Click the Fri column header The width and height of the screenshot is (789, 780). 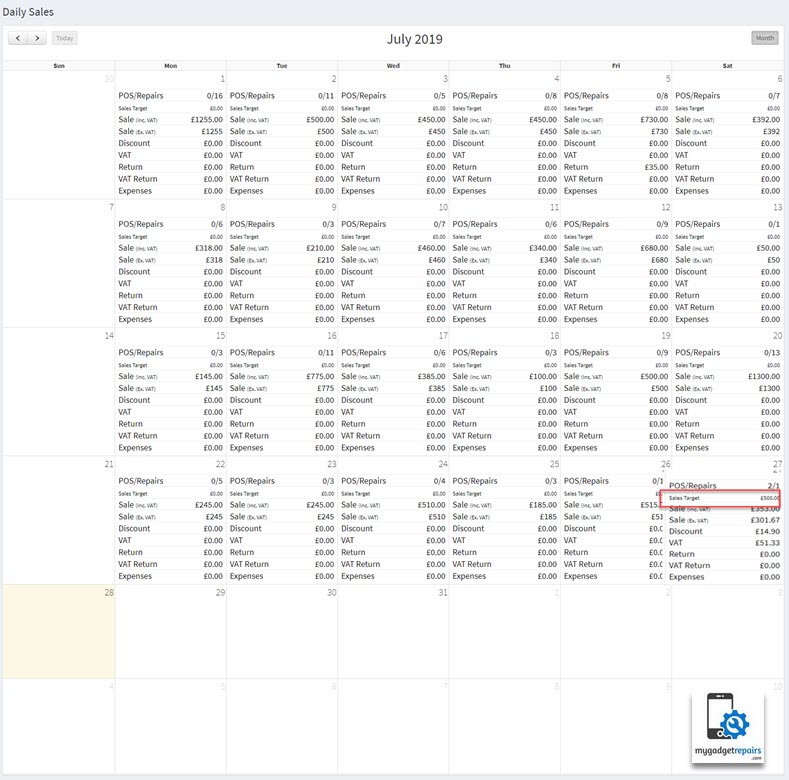[x=616, y=65]
